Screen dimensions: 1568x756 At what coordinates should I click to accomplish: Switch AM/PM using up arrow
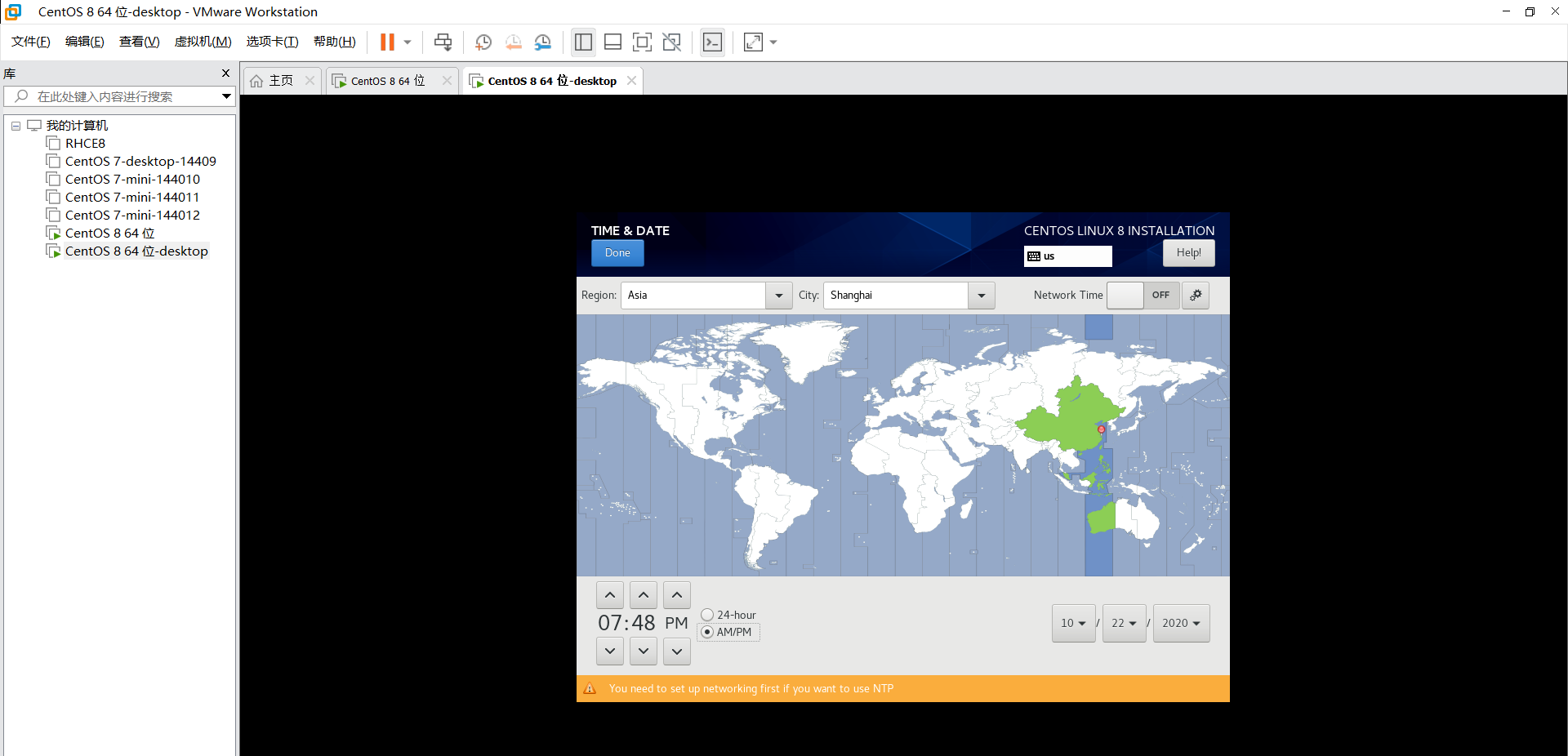pyautogui.click(x=677, y=595)
